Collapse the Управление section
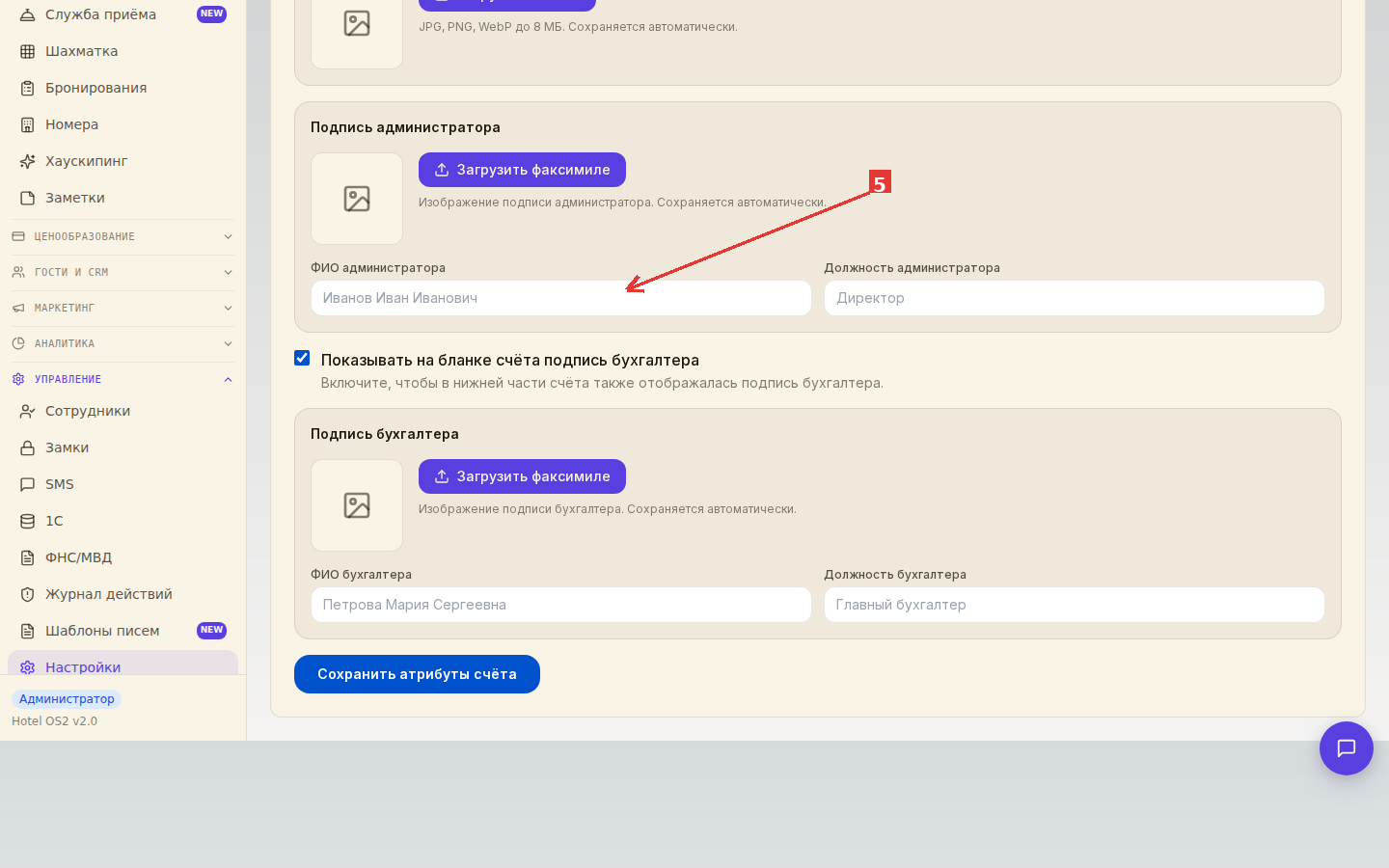Image resolution: width=1389 pixels, height=868 pixels. point(123,379)
